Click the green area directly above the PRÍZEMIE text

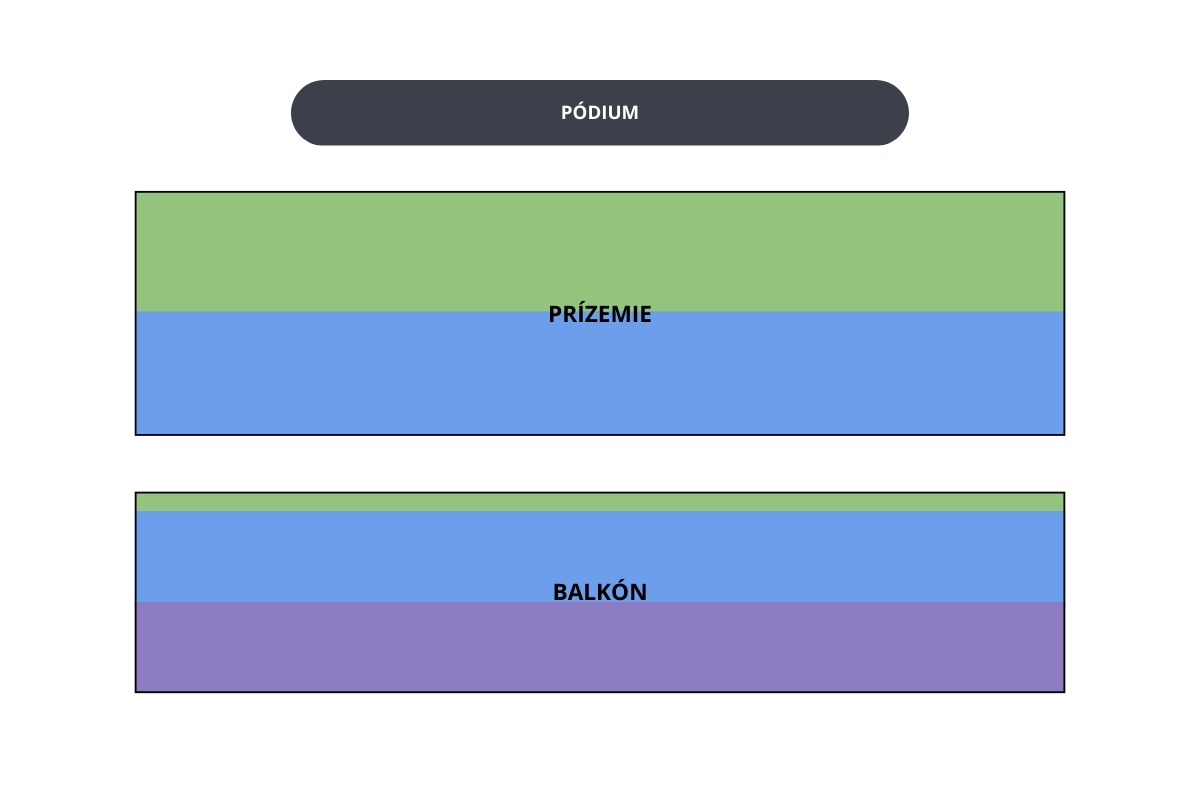coord(600,250)
